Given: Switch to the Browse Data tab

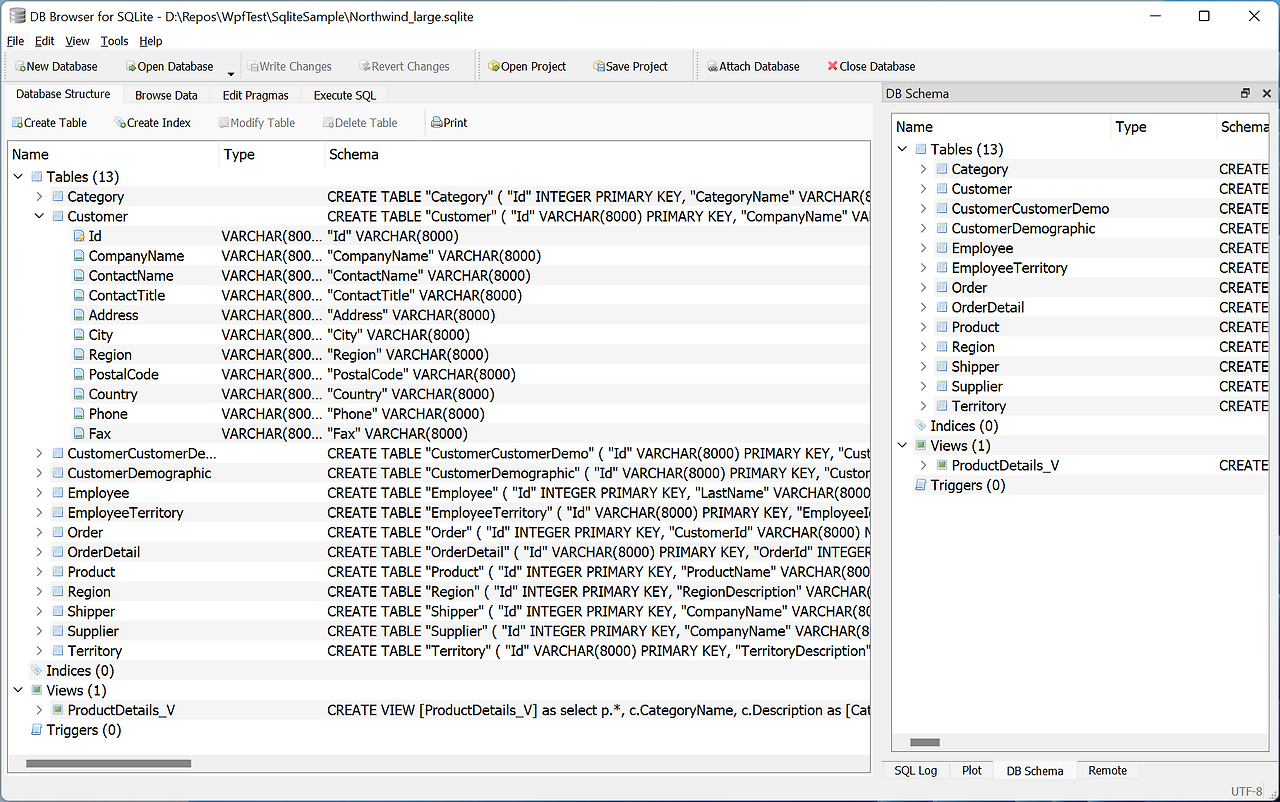Looking at the screenshot, I should coord(166,95).
